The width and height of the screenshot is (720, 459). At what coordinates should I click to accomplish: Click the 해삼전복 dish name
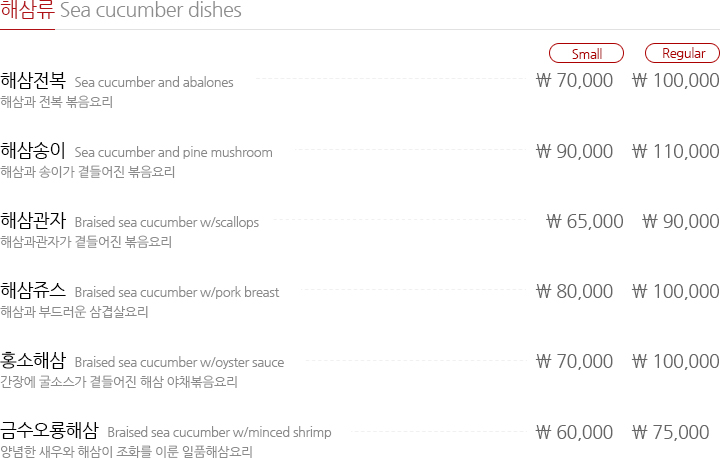pos(33,80)
